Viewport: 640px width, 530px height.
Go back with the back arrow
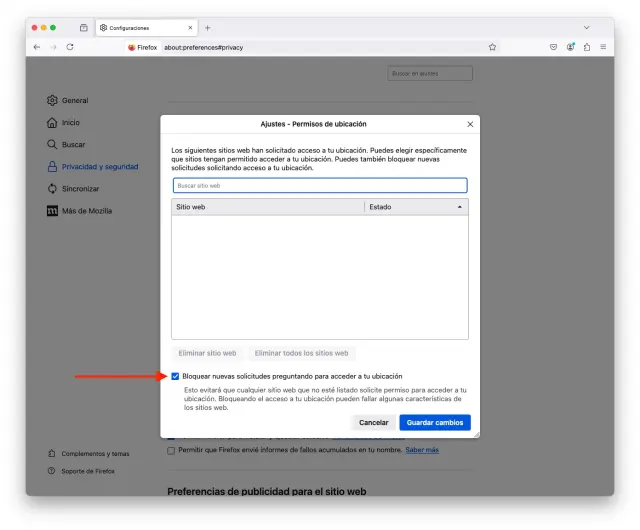[37, 47]
